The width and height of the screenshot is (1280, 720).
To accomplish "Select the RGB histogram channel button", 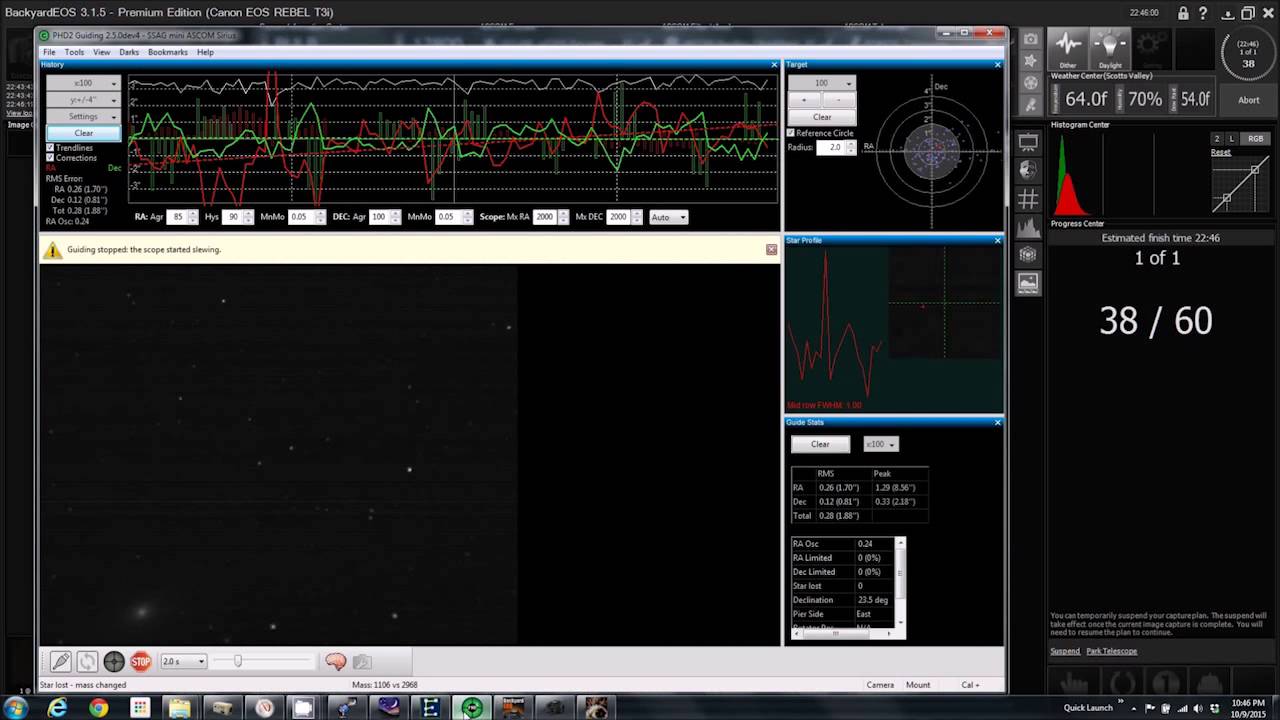I will pyautogui.click(x=1255, y=139).
